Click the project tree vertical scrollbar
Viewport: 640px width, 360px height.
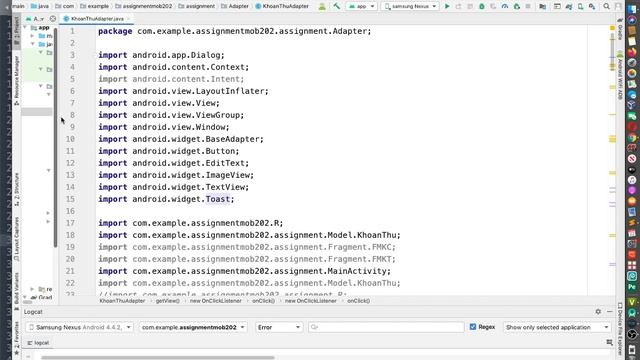pos(56,138)
